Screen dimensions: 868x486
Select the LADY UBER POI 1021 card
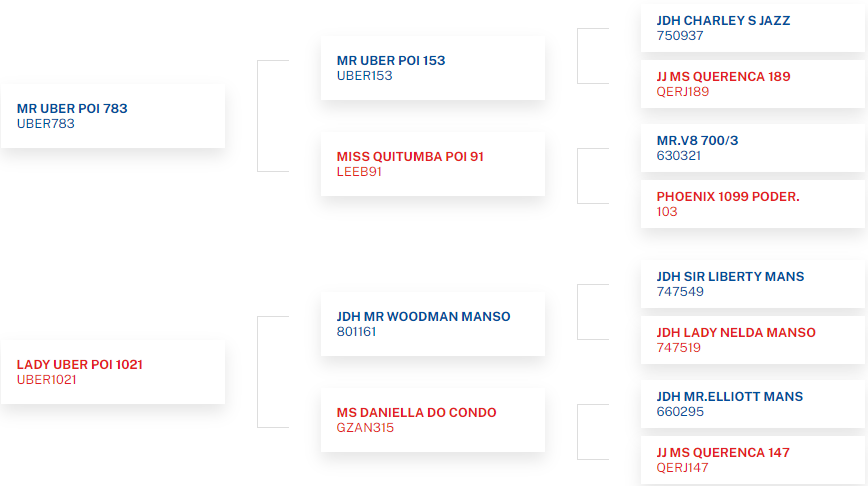coord(113,372)
